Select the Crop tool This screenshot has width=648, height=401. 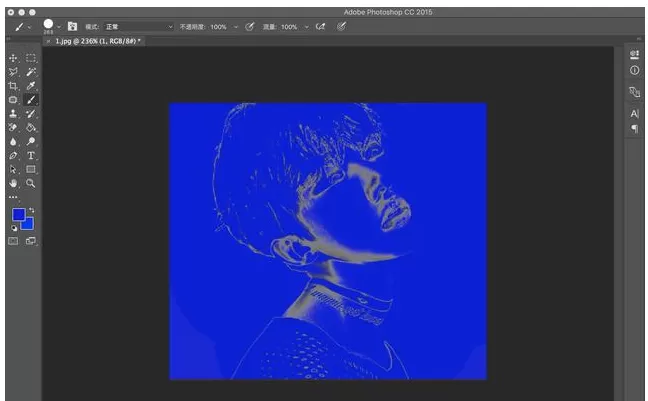13,86
